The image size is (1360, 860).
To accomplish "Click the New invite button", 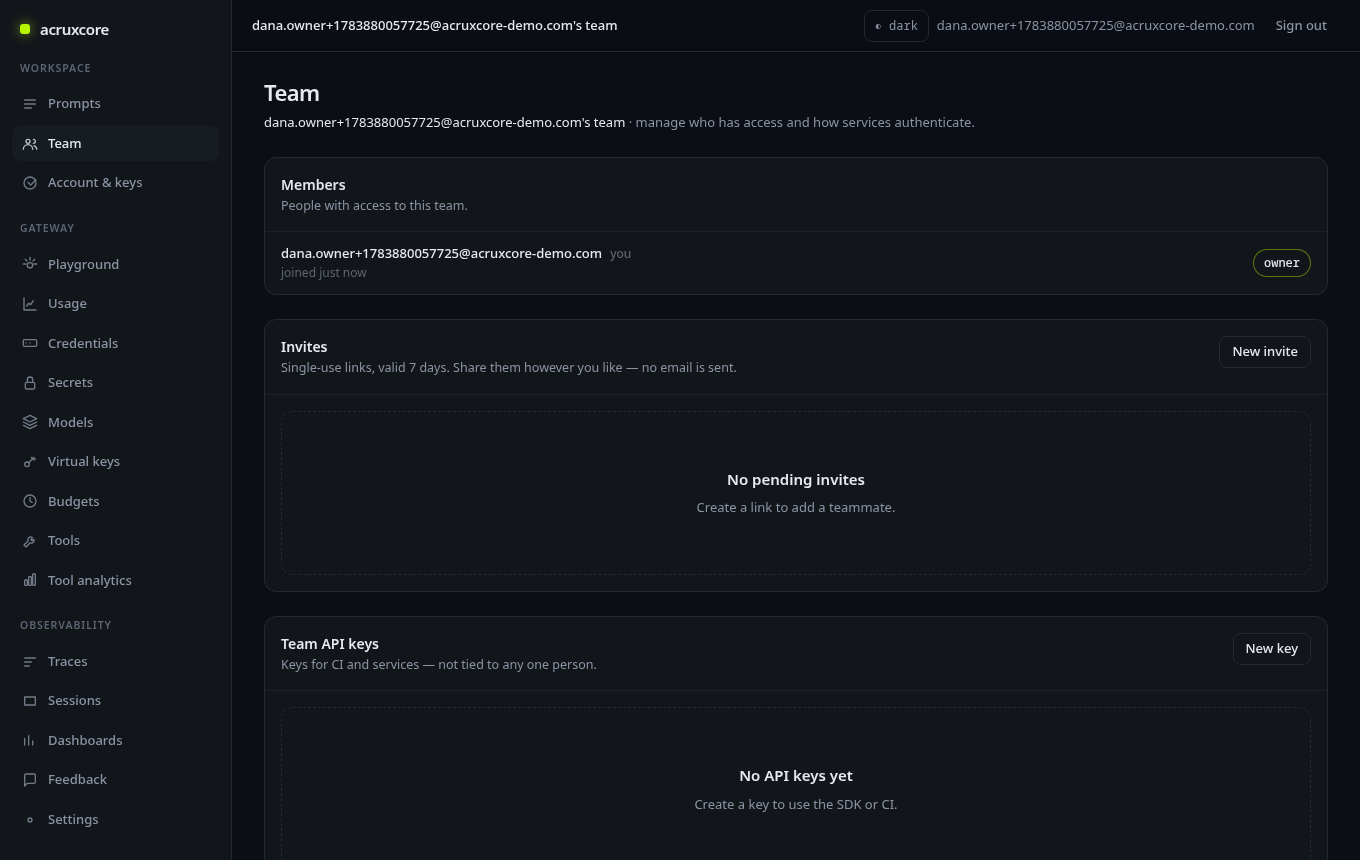I will click(x=1264, y=352).
